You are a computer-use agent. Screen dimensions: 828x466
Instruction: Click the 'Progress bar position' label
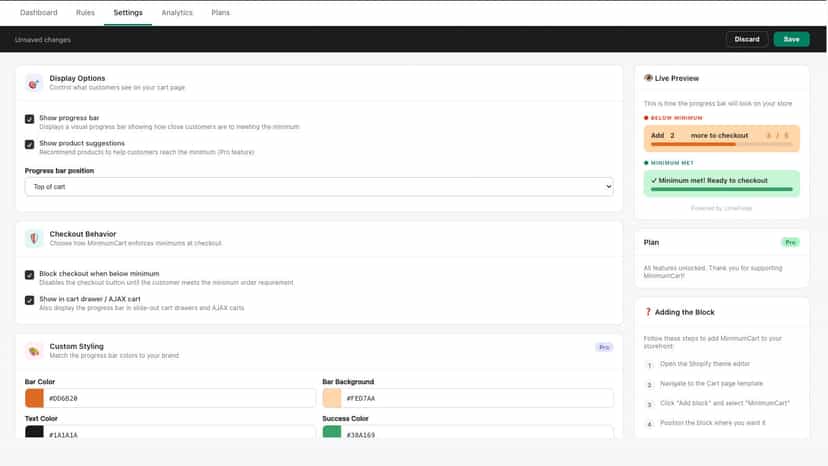click(x=59, y=171)
